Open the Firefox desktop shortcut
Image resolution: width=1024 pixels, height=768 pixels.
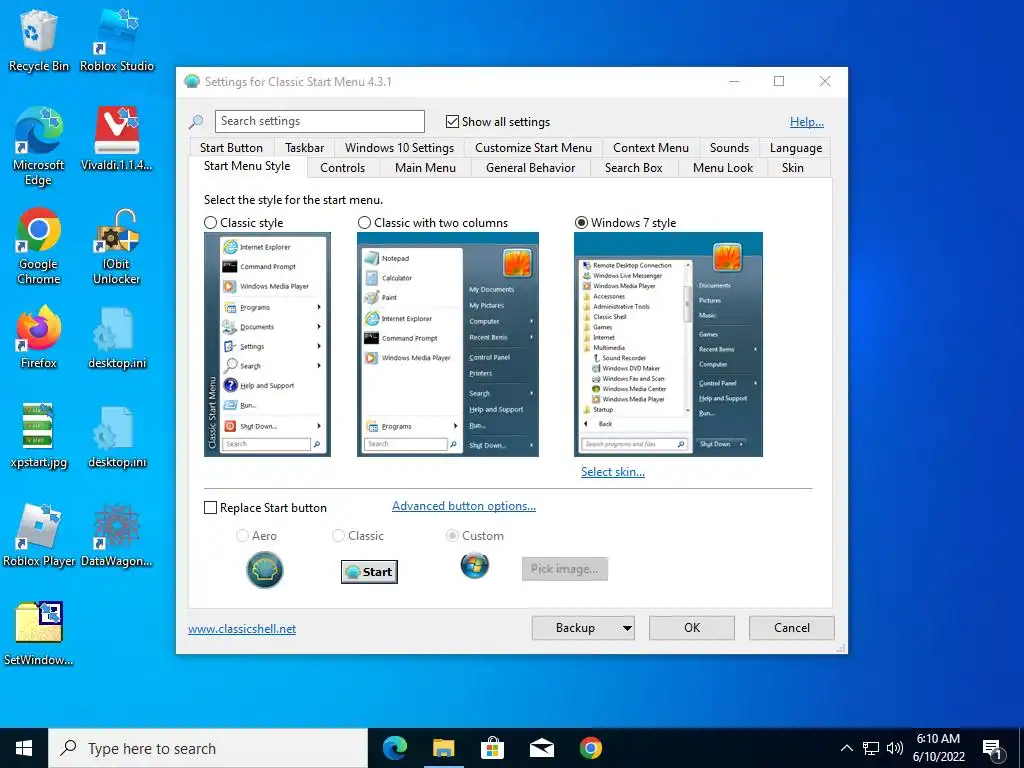click(39, 337)
